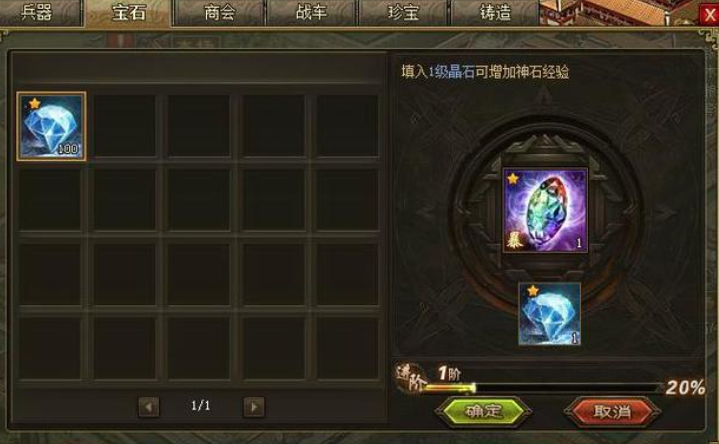Switch to the 商会 guild tab
Image resolution: width=719 pixels, height=444 pixels.
(220, 12)
